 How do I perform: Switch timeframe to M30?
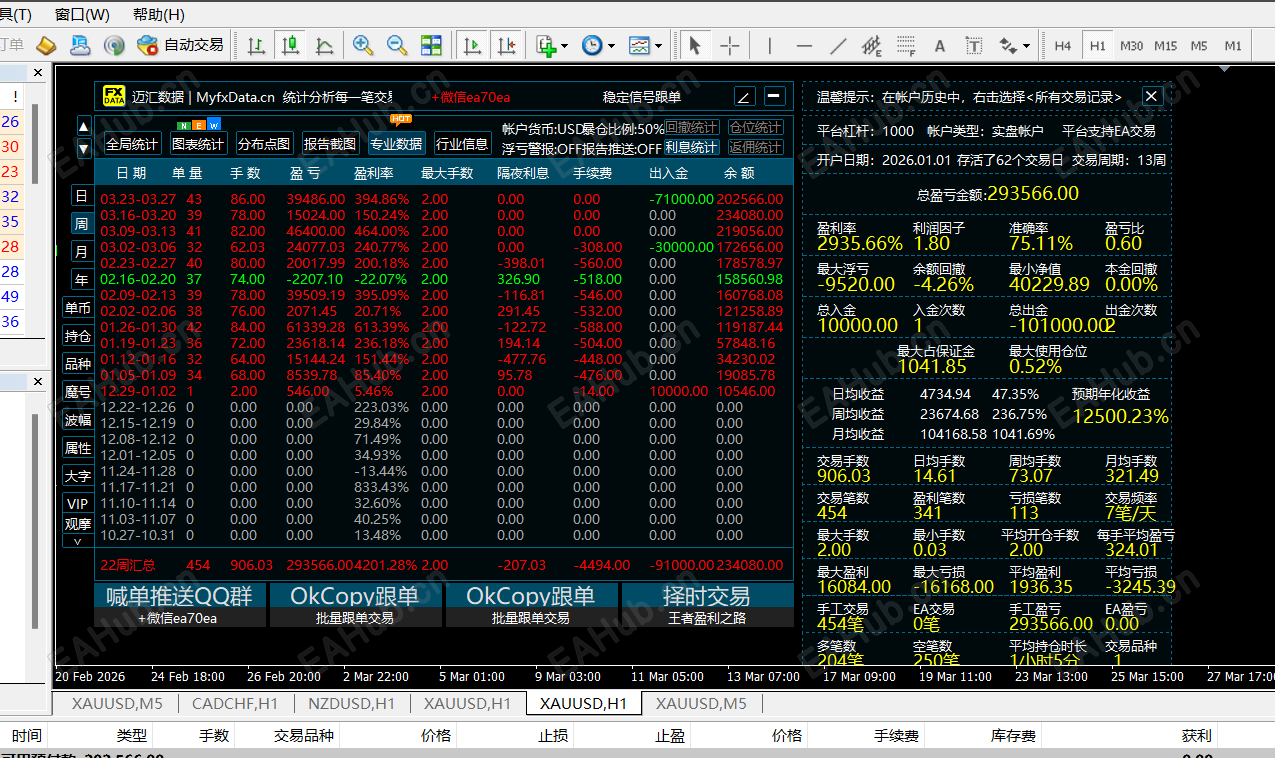tap(1132, 45)
